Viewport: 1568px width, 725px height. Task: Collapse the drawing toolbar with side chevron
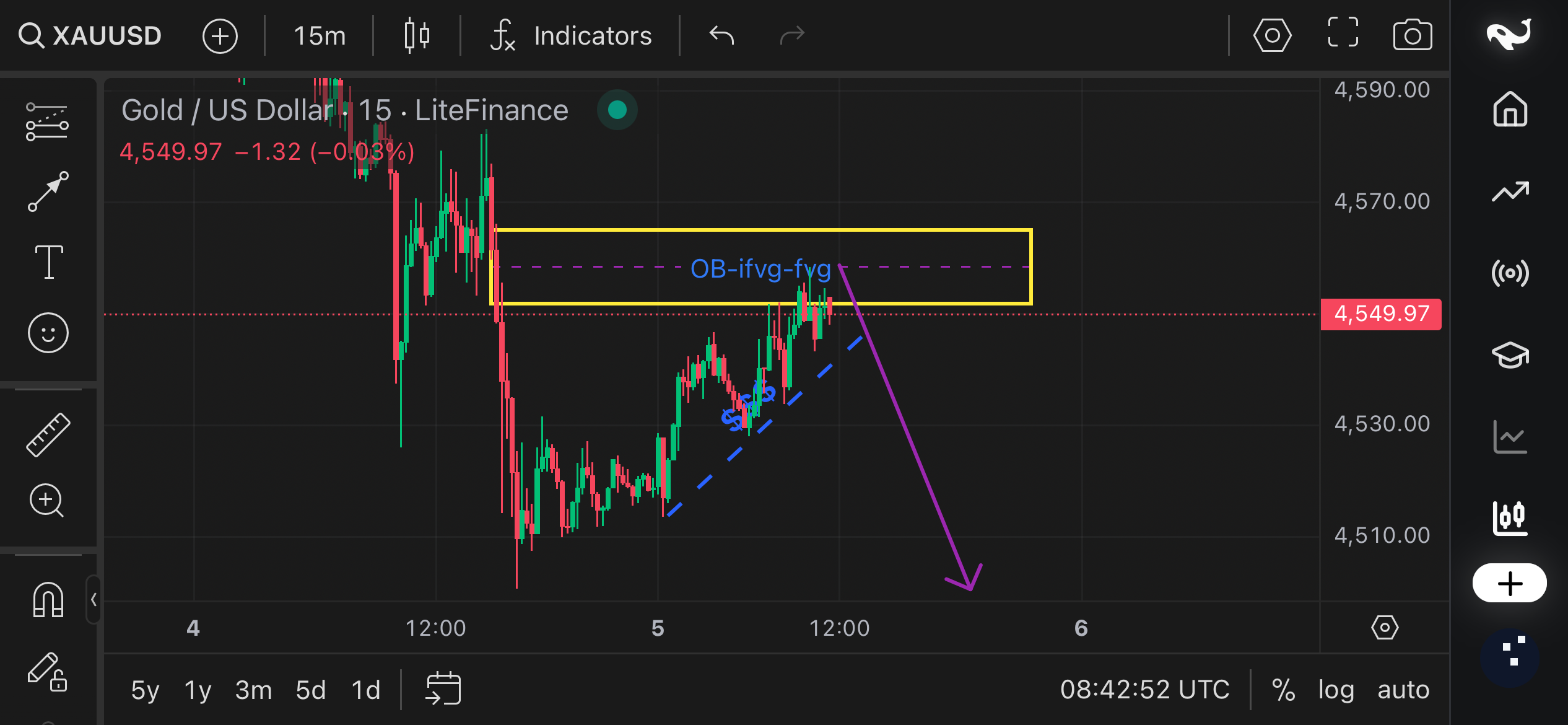94,599
